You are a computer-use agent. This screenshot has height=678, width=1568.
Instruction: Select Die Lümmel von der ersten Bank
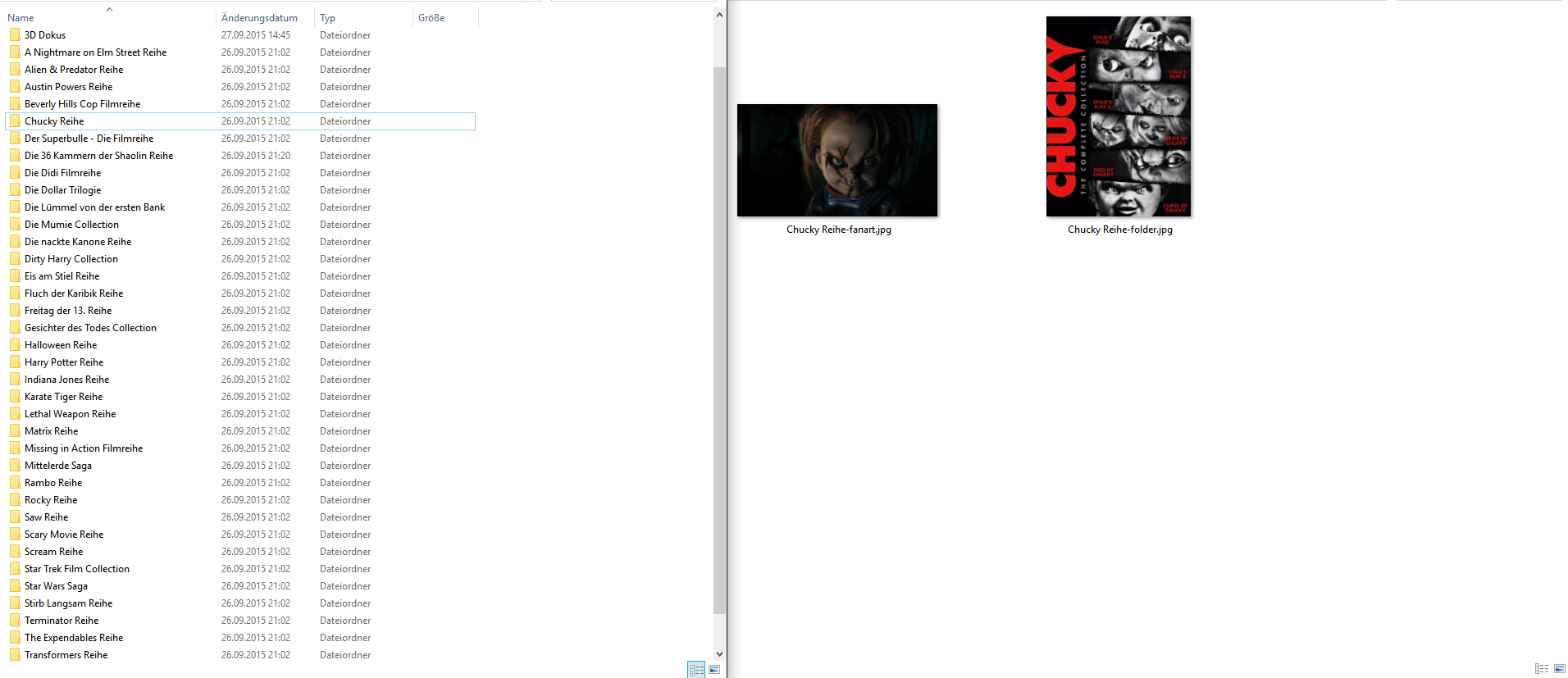94,207
